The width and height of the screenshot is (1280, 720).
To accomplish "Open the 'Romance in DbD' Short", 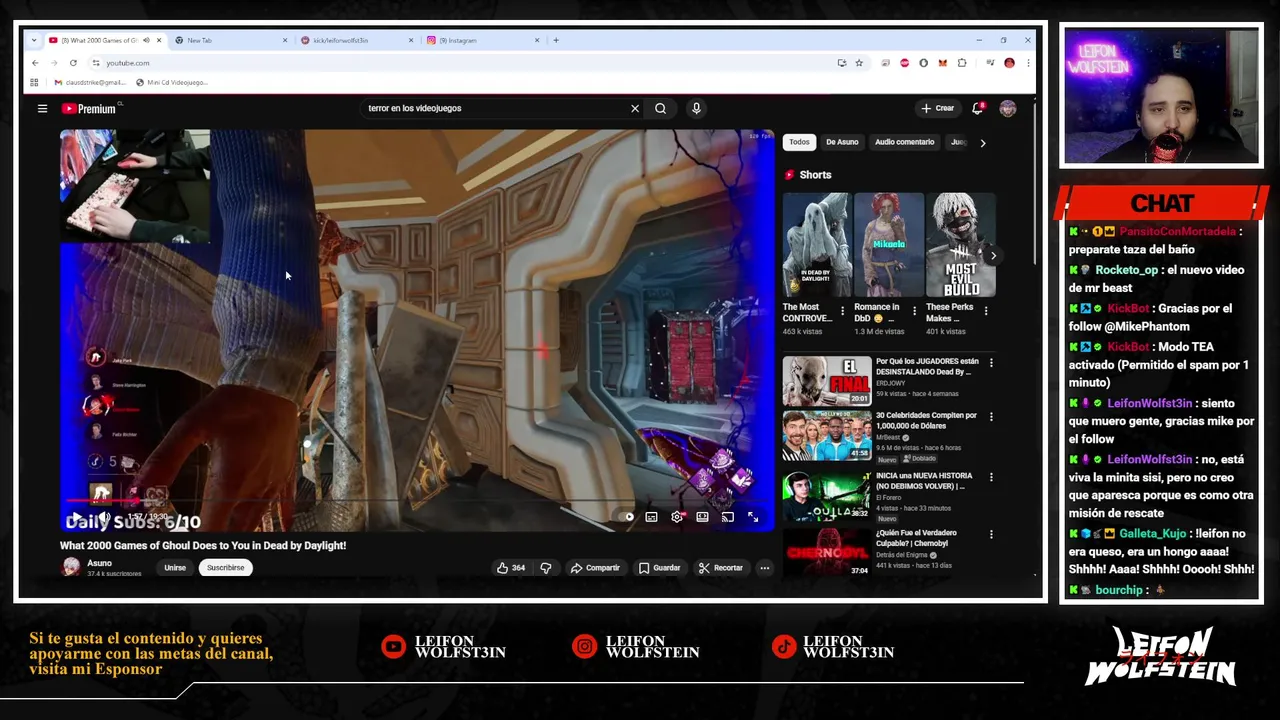I will (x=888, y=245).
